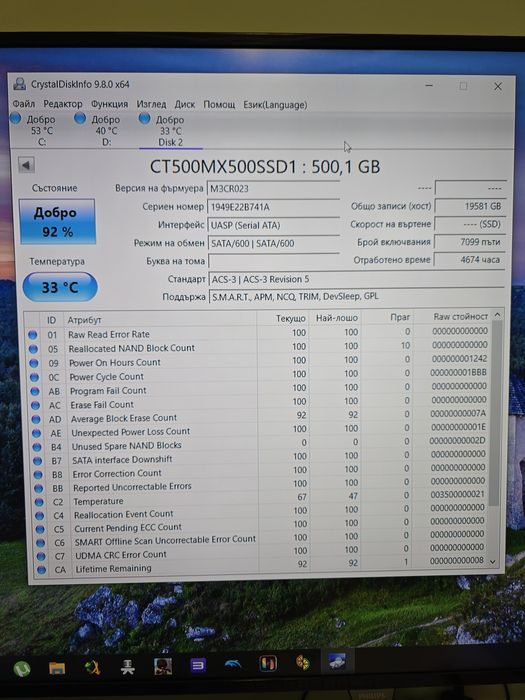Screen dimensions: 525x700
Task: Click status dot for Erase Fail Count
Action: click(36, 405)
